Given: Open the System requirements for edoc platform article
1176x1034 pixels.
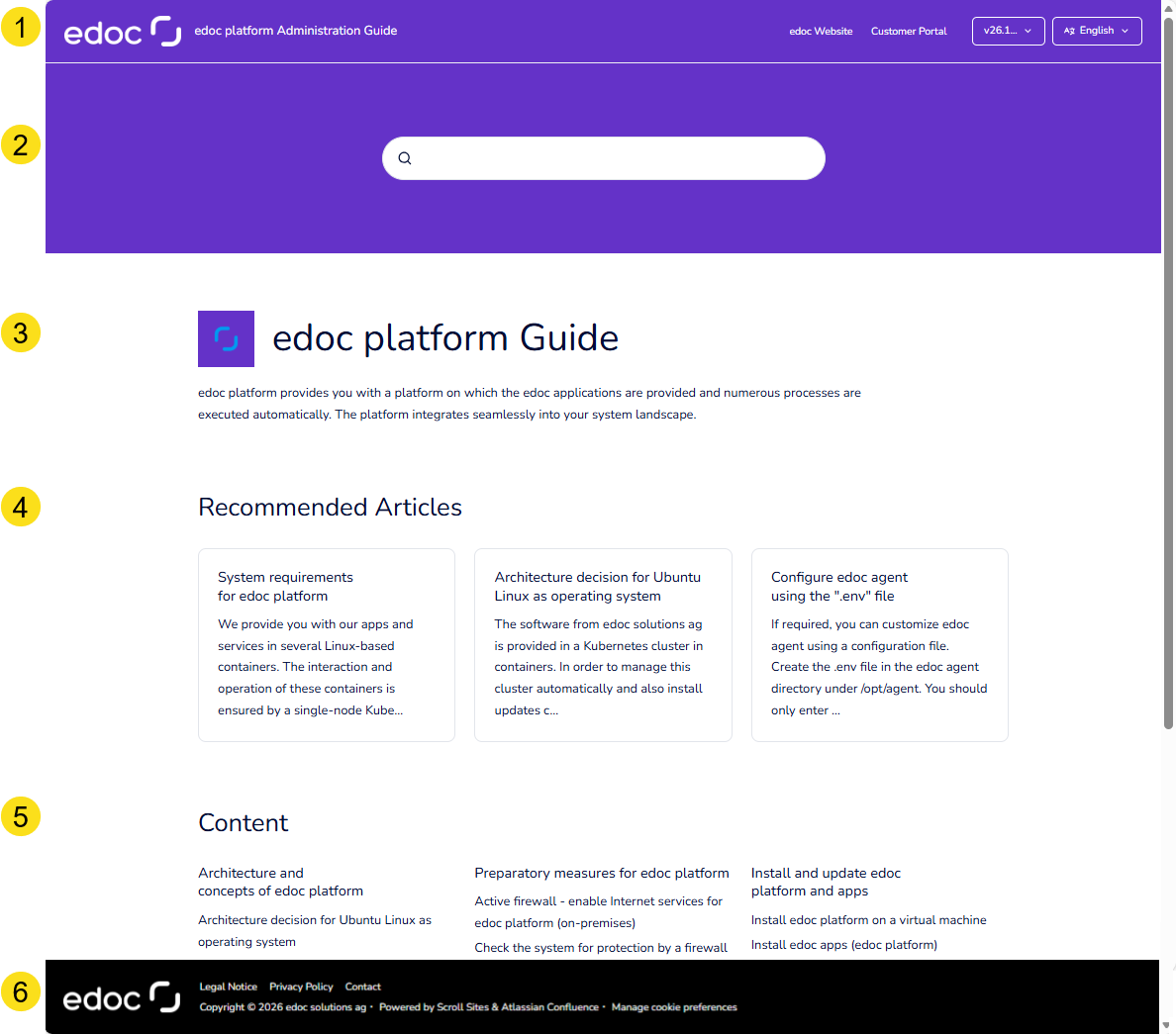Looking at the screenshot, I should [x=286, y=586].
